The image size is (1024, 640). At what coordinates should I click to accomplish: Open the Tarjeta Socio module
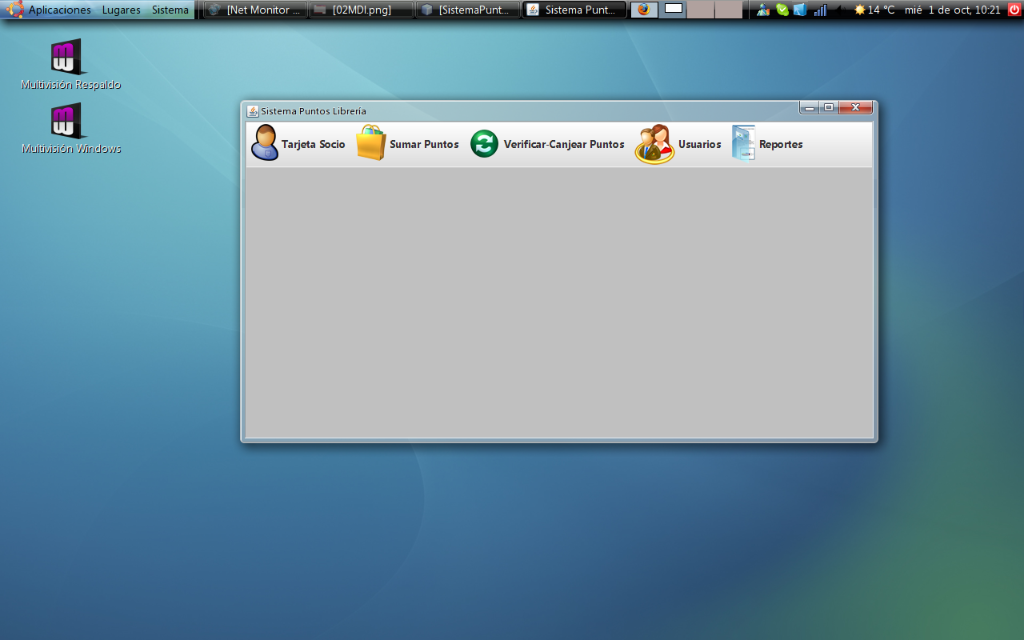[298, 144]
